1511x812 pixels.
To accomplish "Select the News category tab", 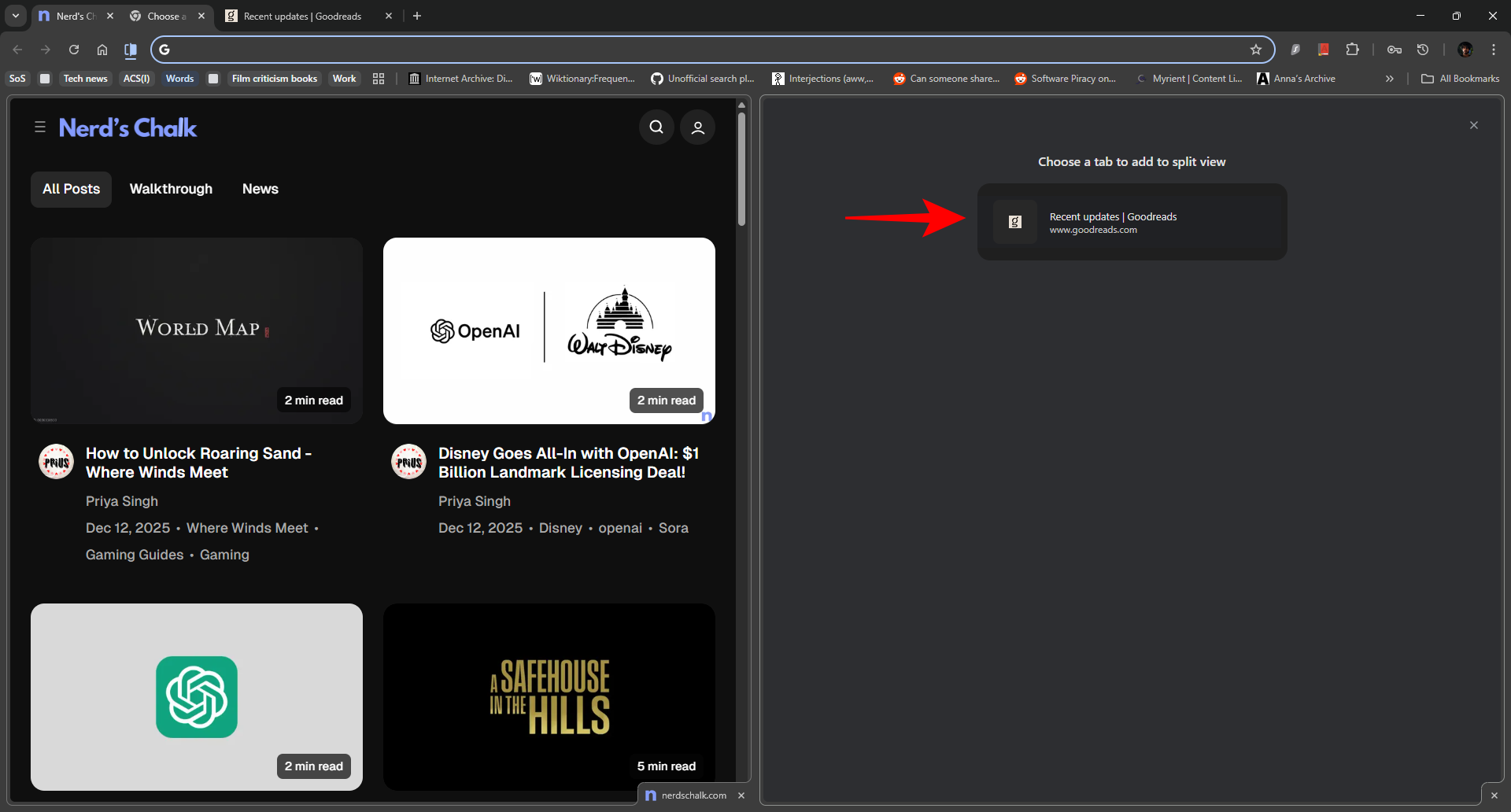I will point(260,189).
